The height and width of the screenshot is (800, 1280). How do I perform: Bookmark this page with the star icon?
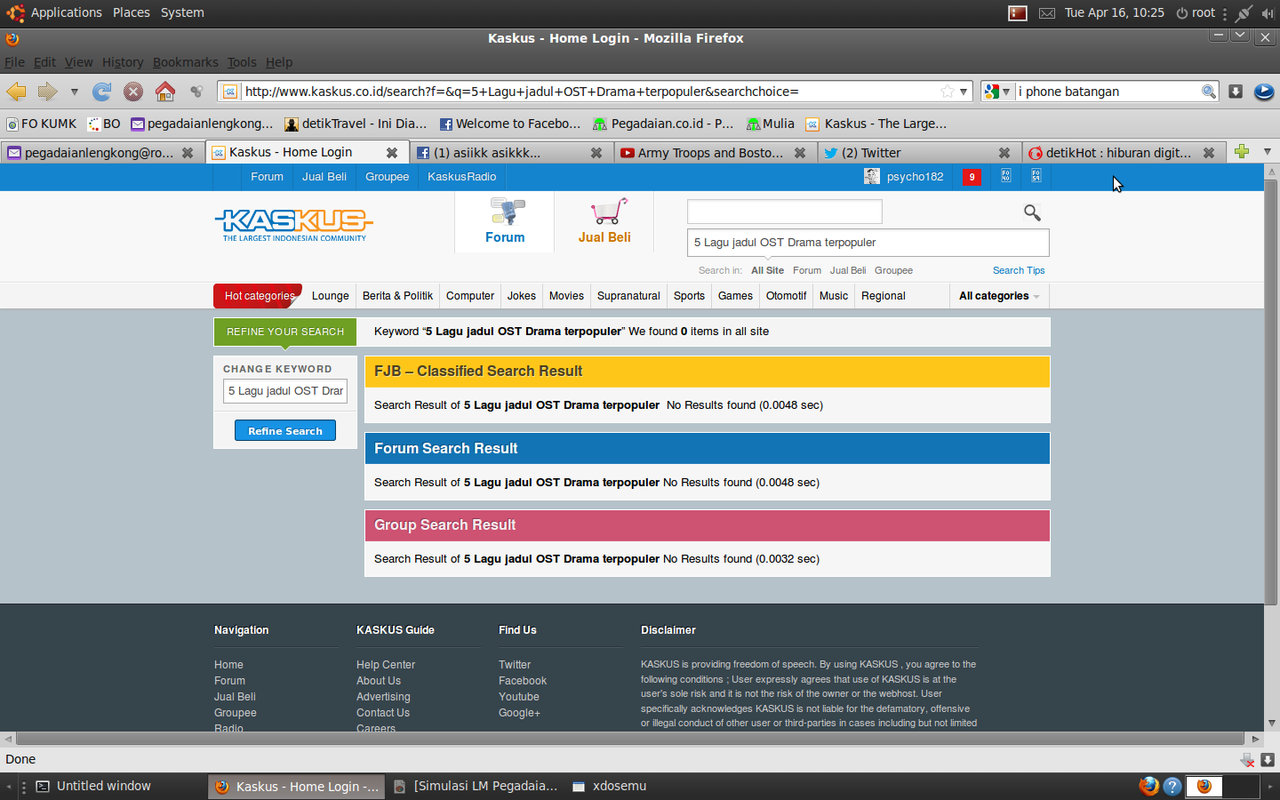pos(947,91)
